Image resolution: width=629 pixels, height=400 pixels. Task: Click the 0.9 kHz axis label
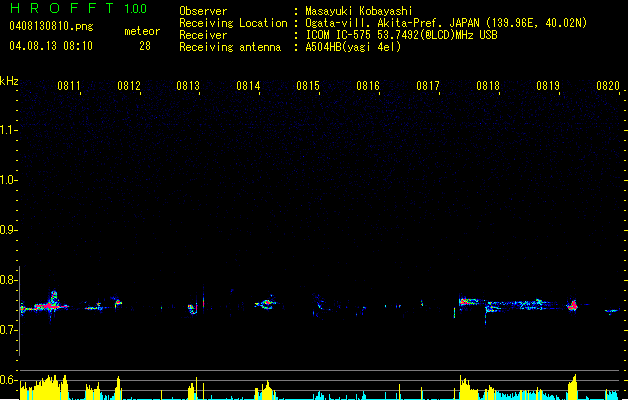point(8,230)
